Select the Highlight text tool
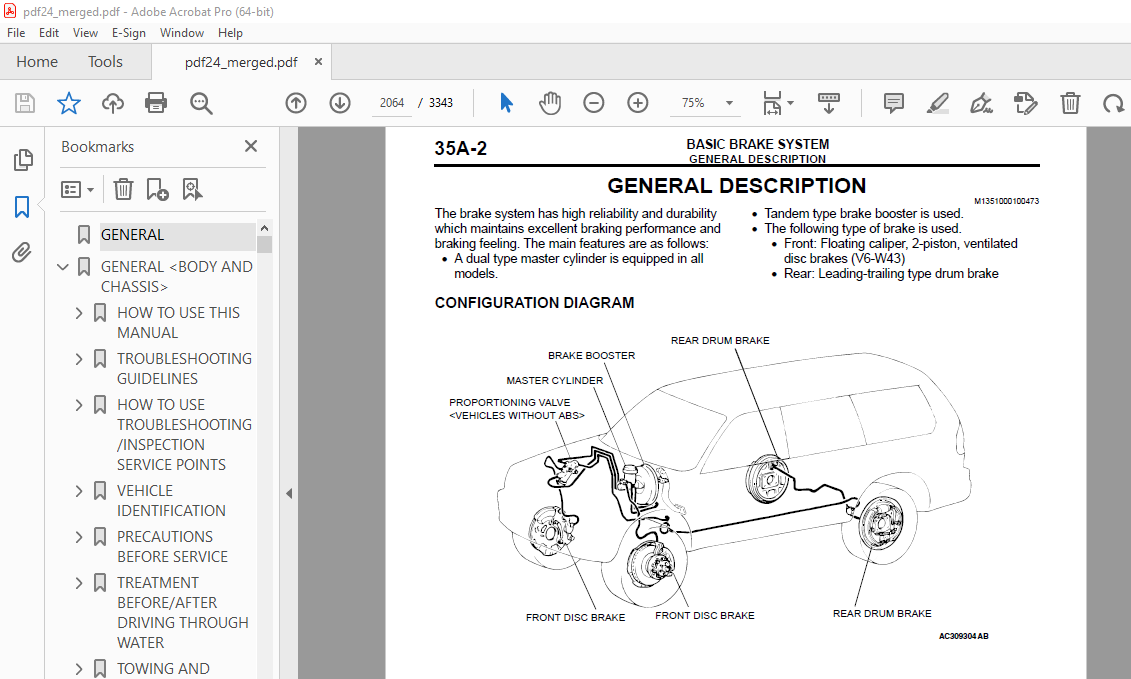 pyautogui.click(x=938, y=103)
